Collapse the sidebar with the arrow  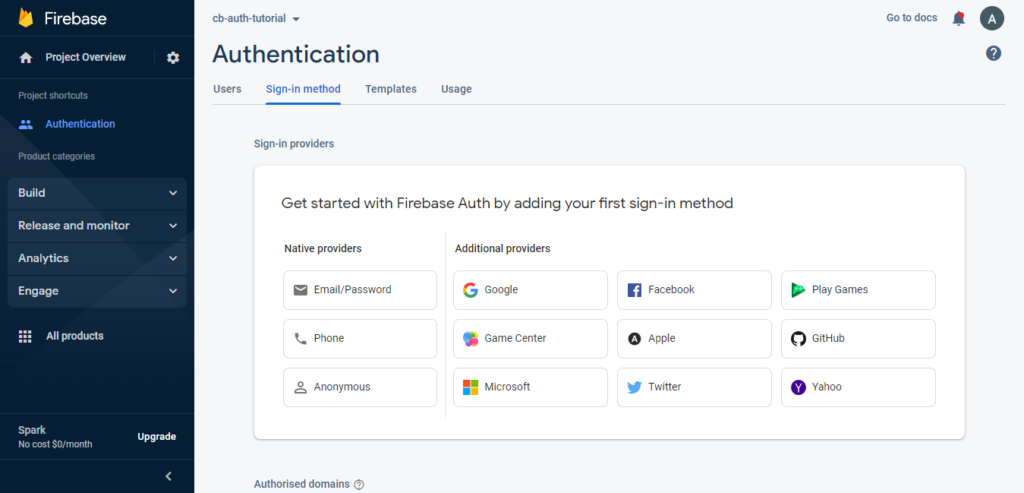[168, 476]
